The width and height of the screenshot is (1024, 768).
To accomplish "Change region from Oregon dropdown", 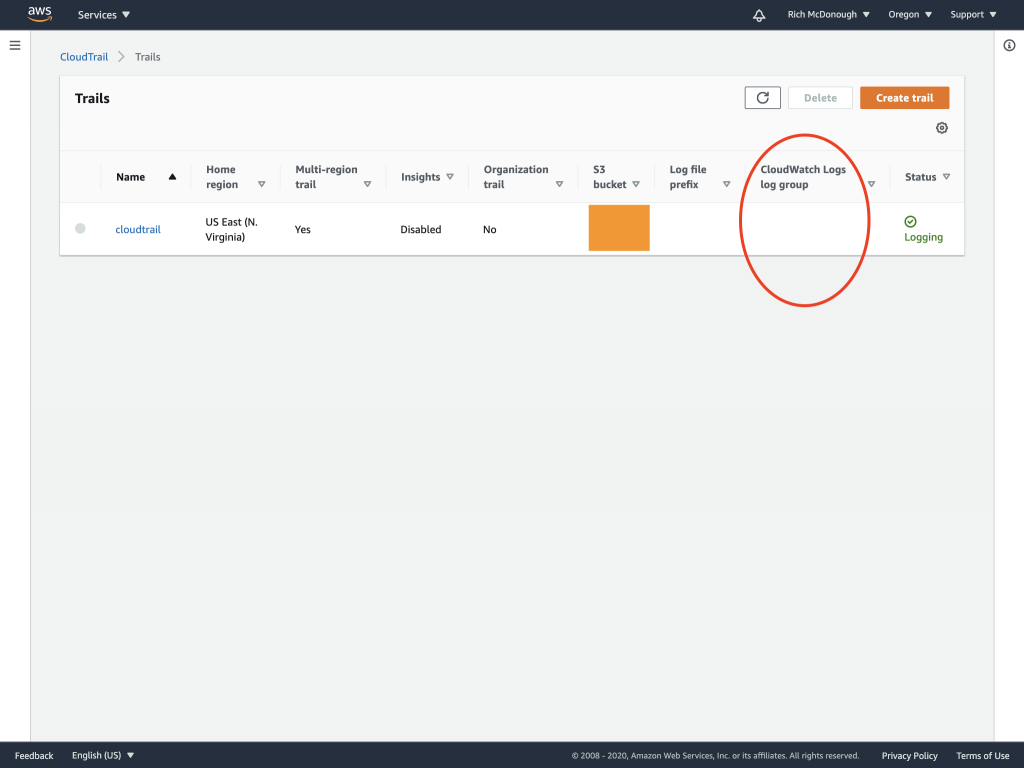I will point(908,14).
